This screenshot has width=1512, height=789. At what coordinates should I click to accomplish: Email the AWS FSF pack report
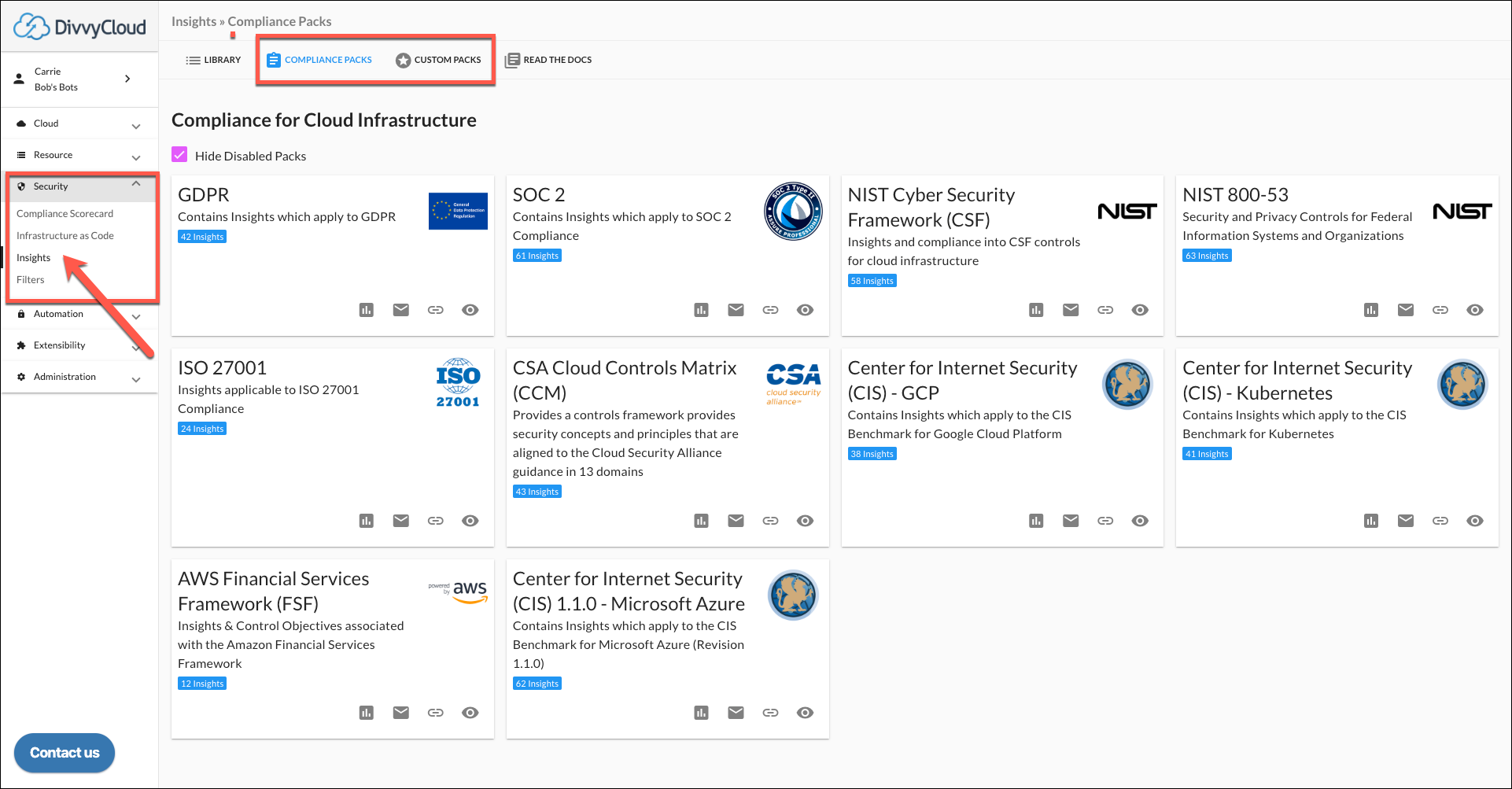[401, 713]
